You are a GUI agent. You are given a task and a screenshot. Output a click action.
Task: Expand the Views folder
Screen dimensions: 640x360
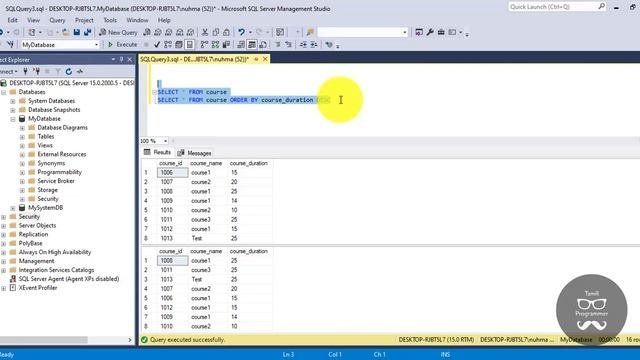pos(22,146)
